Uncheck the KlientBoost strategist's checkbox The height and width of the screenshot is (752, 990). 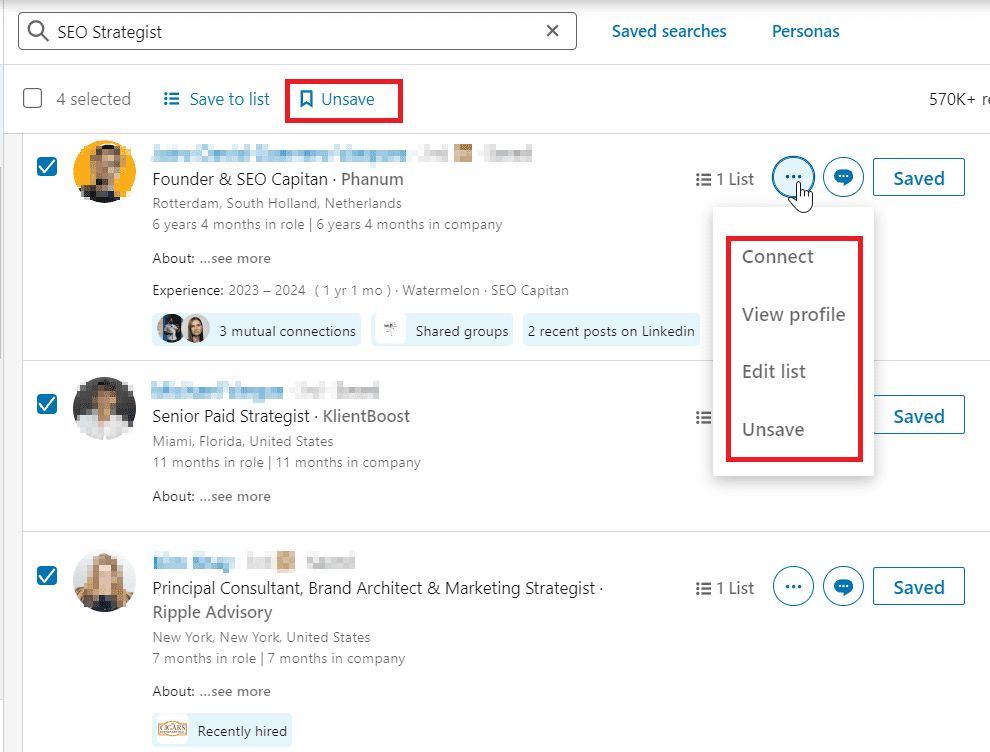[47, 404]
